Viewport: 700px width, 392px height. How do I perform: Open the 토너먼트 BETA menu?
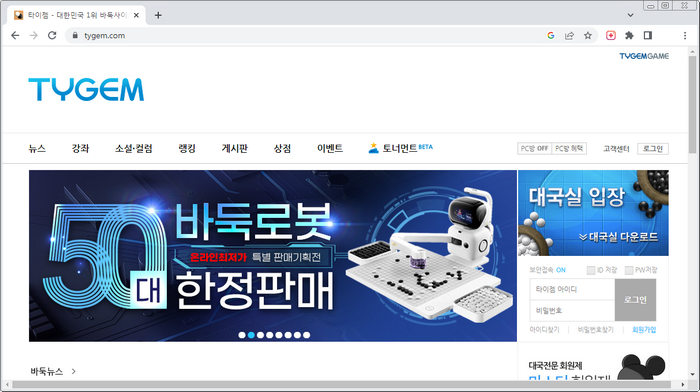[x=400, y=148]
